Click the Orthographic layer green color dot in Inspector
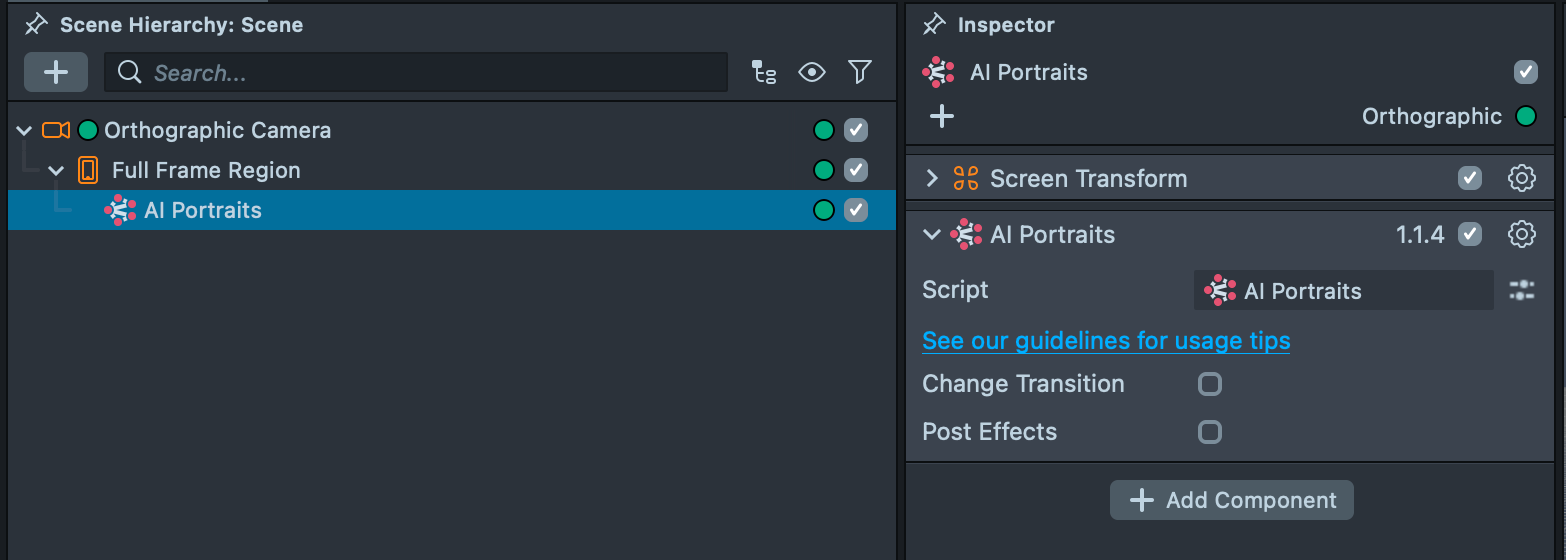This screenshot has width=1566, height=560. [1526, 117]
